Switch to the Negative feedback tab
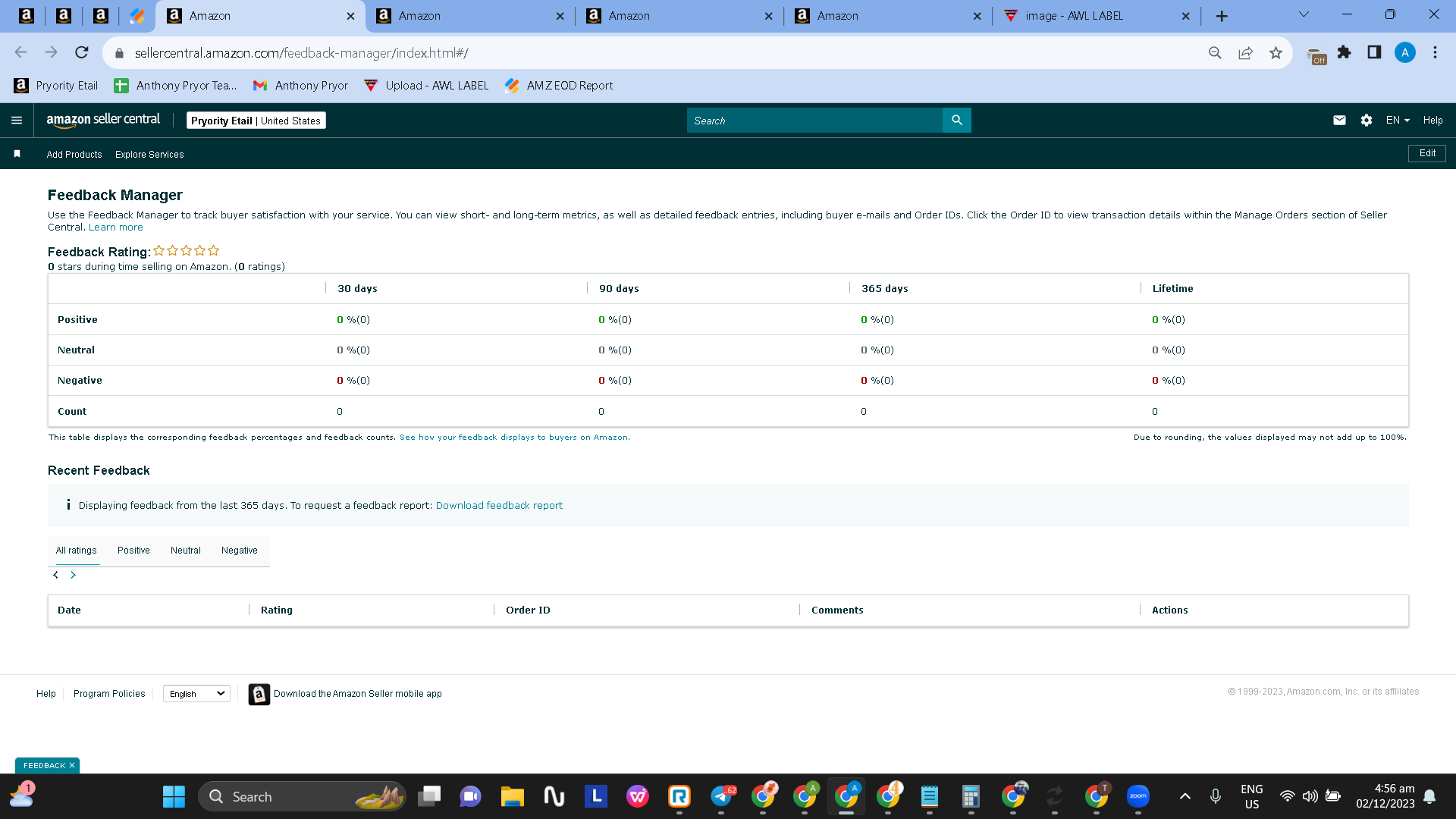The width and height of the screenshot is (1456, 819). [x=240, y=551]
